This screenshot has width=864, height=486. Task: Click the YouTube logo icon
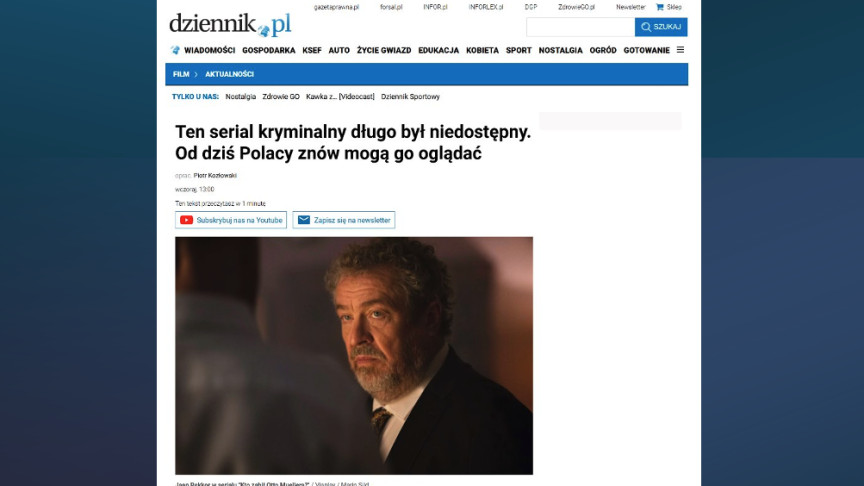point(186,220)
